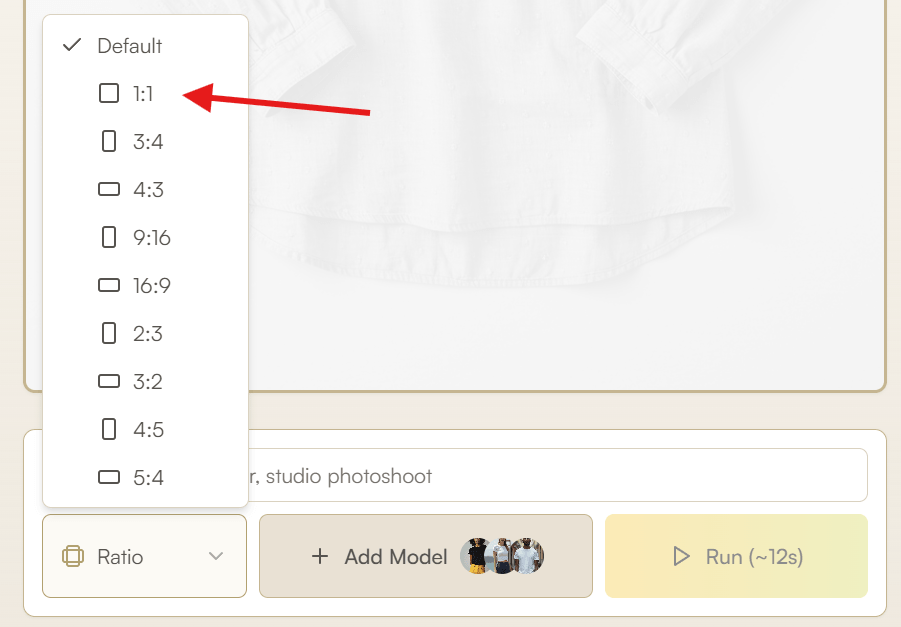Click the plus icon on Add Model

[320, 556]
